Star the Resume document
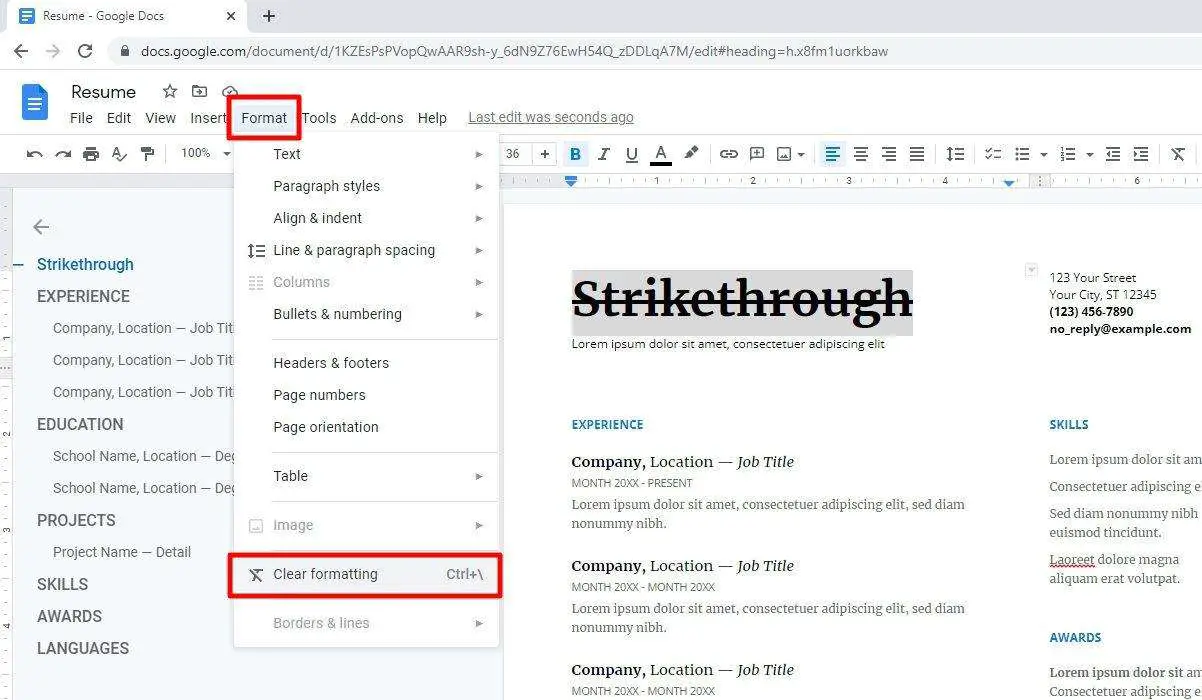Viewport: 1202px width, 700px height. (170, 91)
